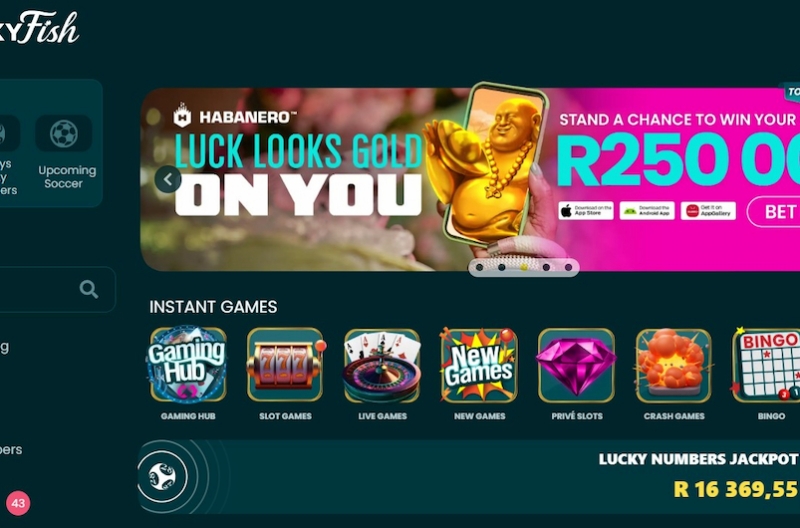Click the Upcoming Soccer ball icon
Screen dimensions: 800x528
coord(64,133)
